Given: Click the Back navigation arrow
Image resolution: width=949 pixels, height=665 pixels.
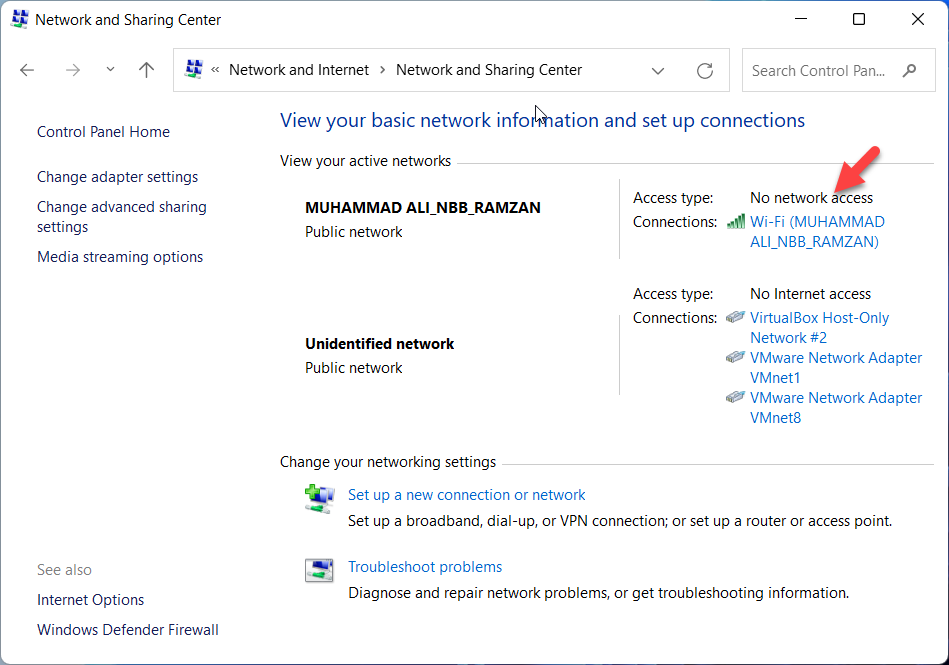Looking at the screenshot, I should point(27,70).
